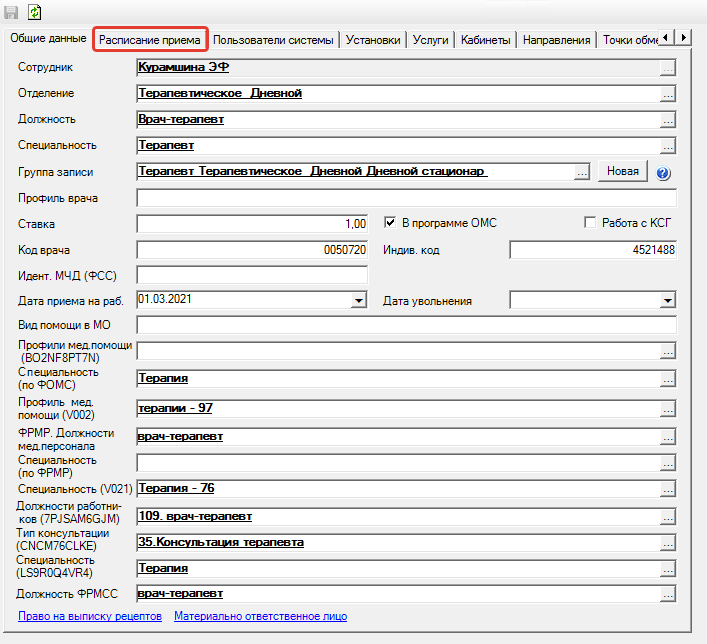Screen dimensions: 707x644
Task: Expand the Дата приема на раб. date dropdown
Action: pyautogui.click(x=359, y=300)
